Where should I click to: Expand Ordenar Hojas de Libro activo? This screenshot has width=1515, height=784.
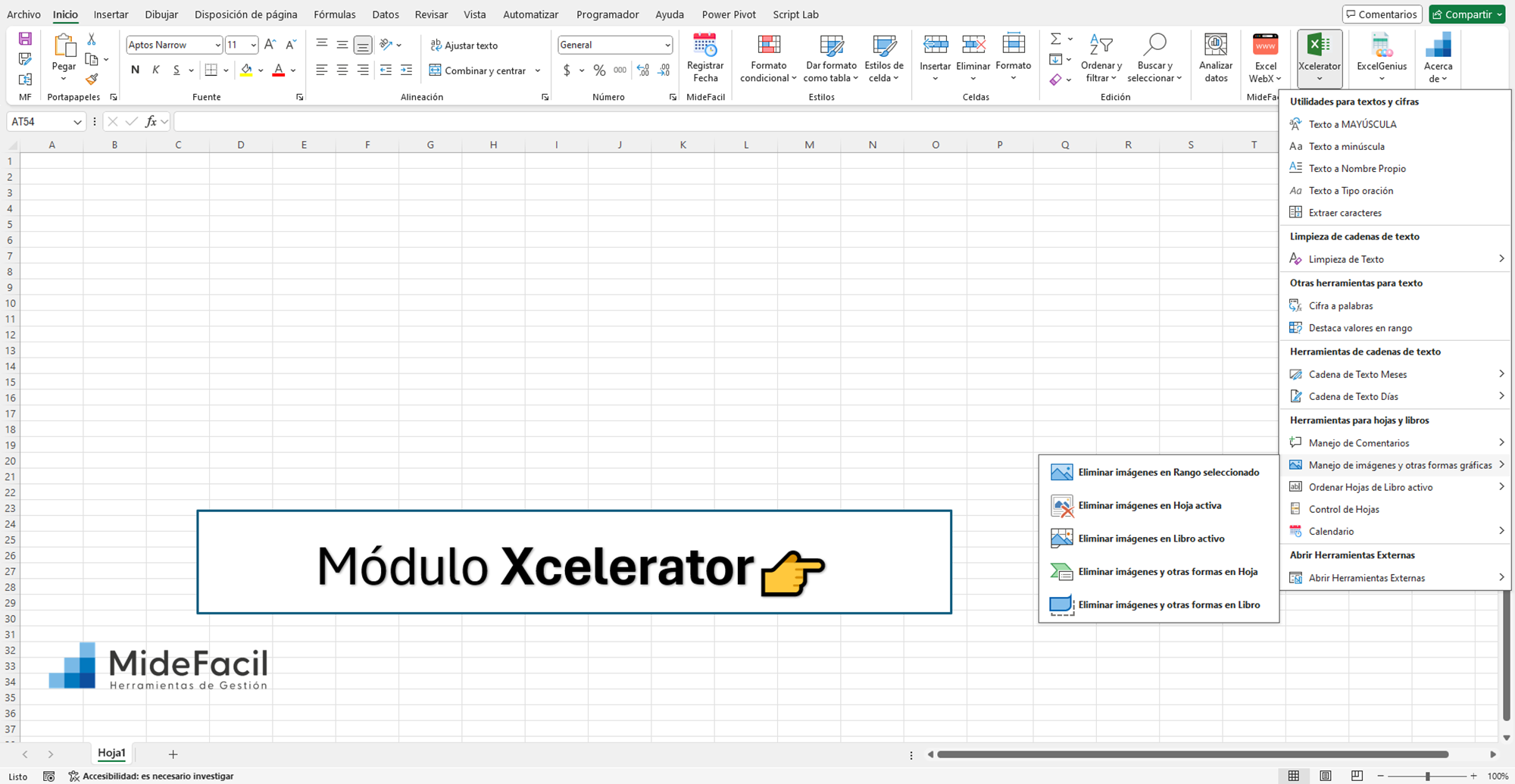point(1395,487)
